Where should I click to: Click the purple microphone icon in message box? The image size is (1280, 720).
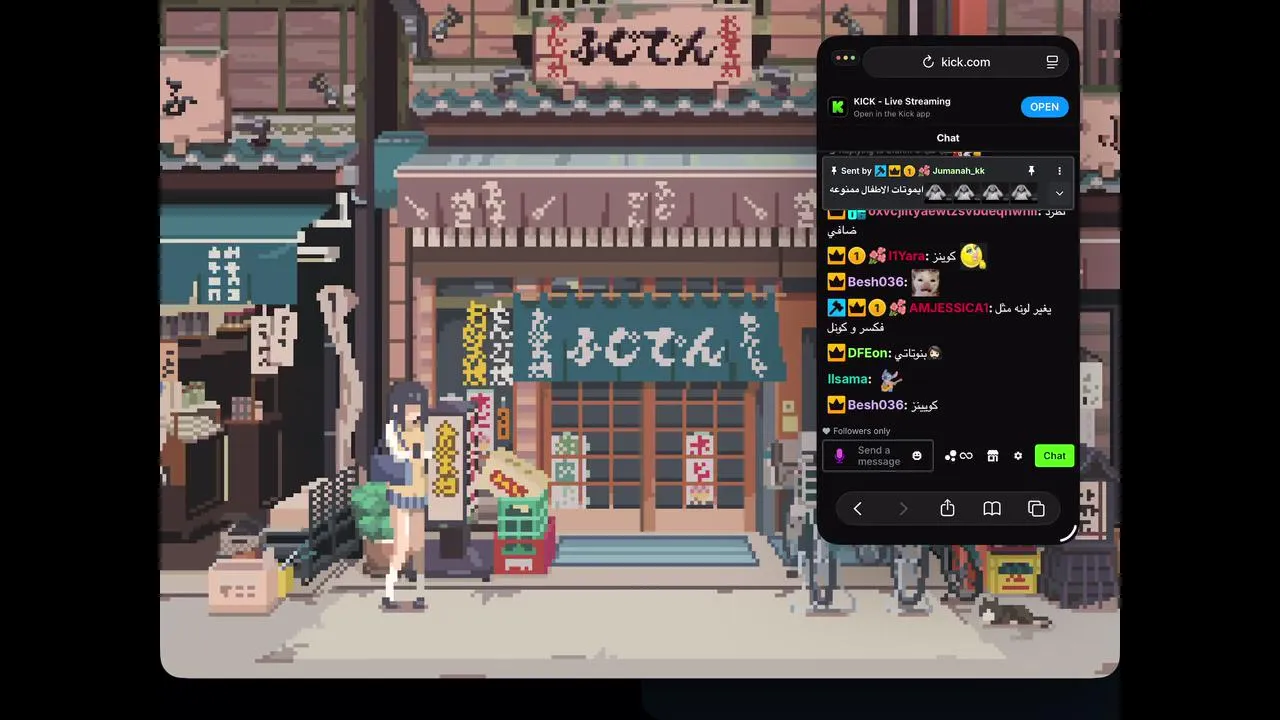(x=839, y=456)
